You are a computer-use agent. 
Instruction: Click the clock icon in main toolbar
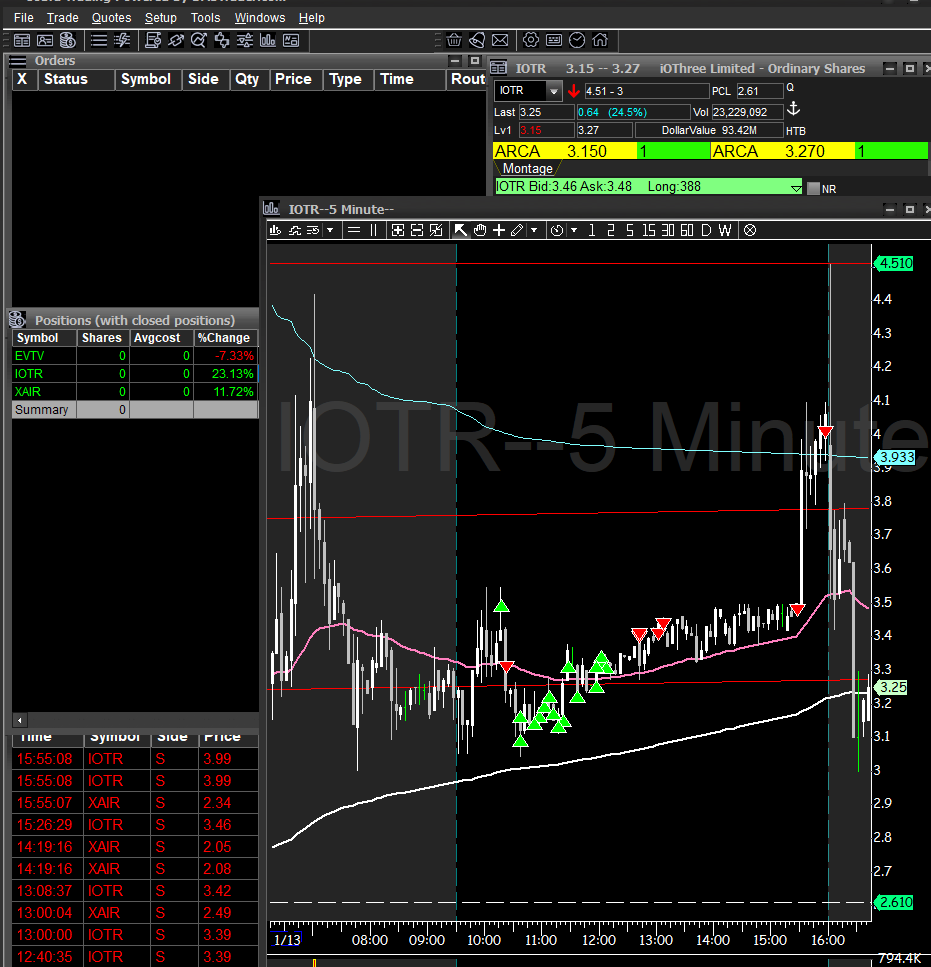click(x=577, y=41)
